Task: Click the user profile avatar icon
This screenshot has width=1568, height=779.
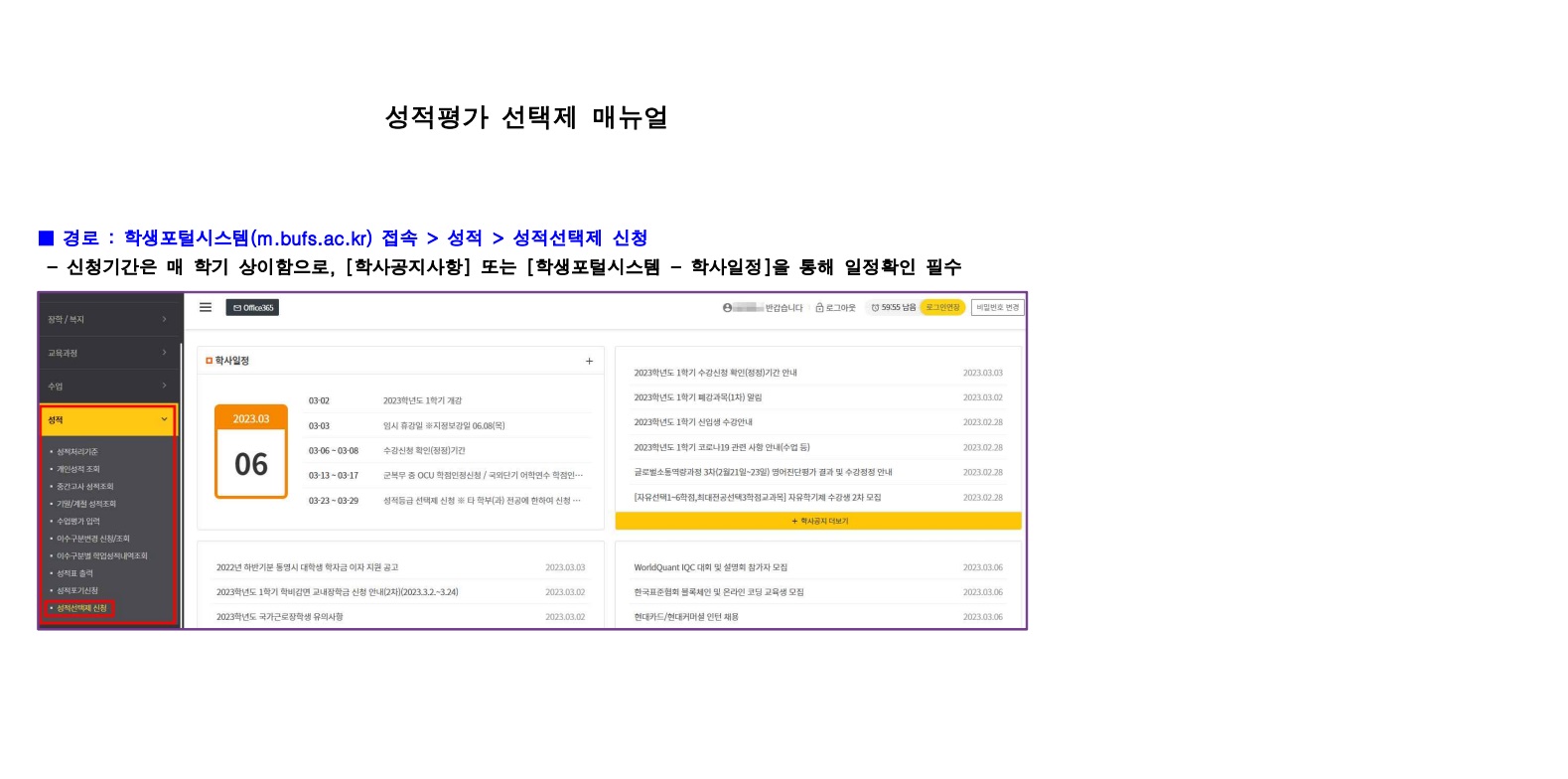Action: pyautogui.click(x=727, y=308)
